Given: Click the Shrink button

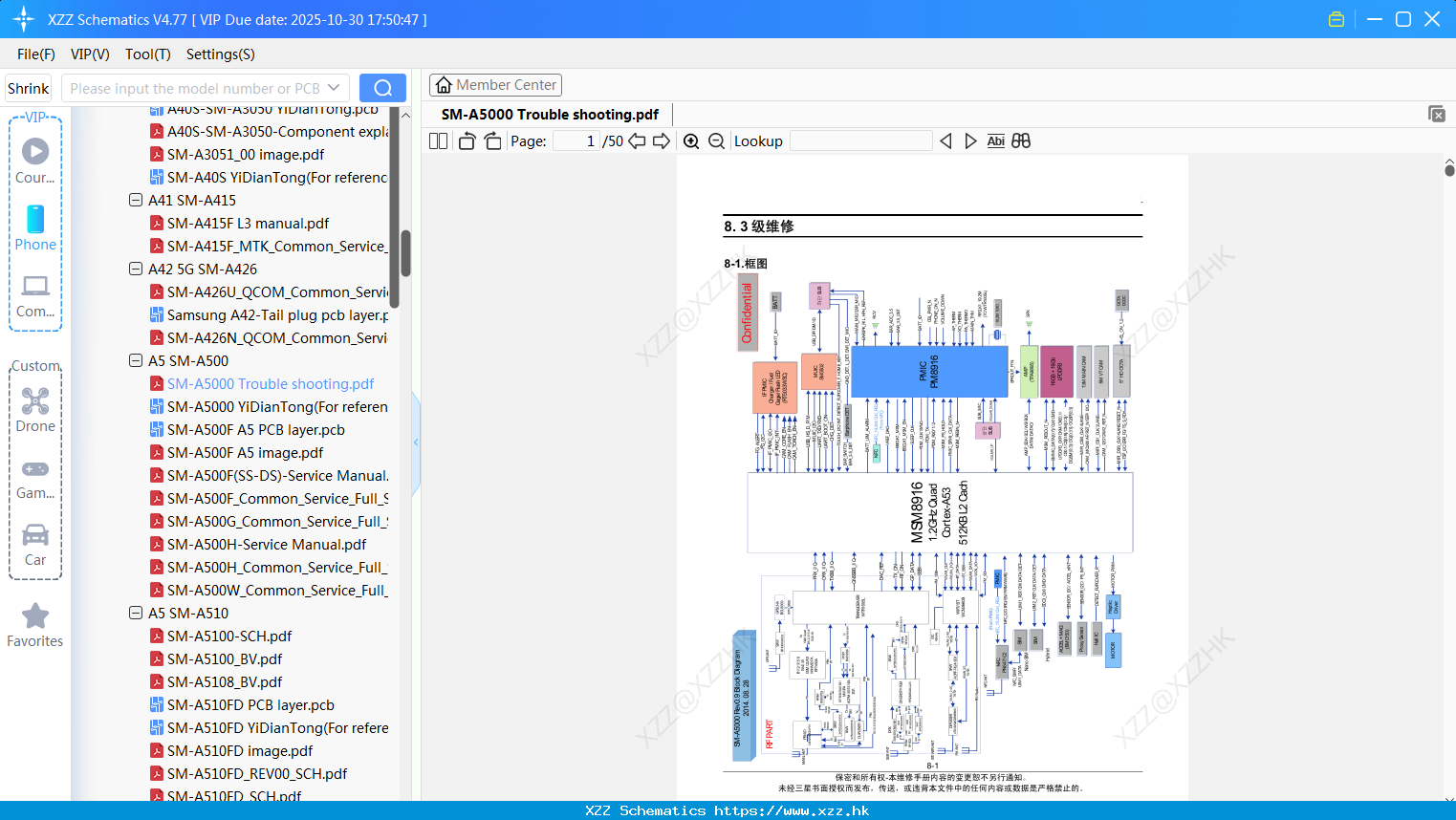Looking at the screenshot, I should [x=29, y=88].
